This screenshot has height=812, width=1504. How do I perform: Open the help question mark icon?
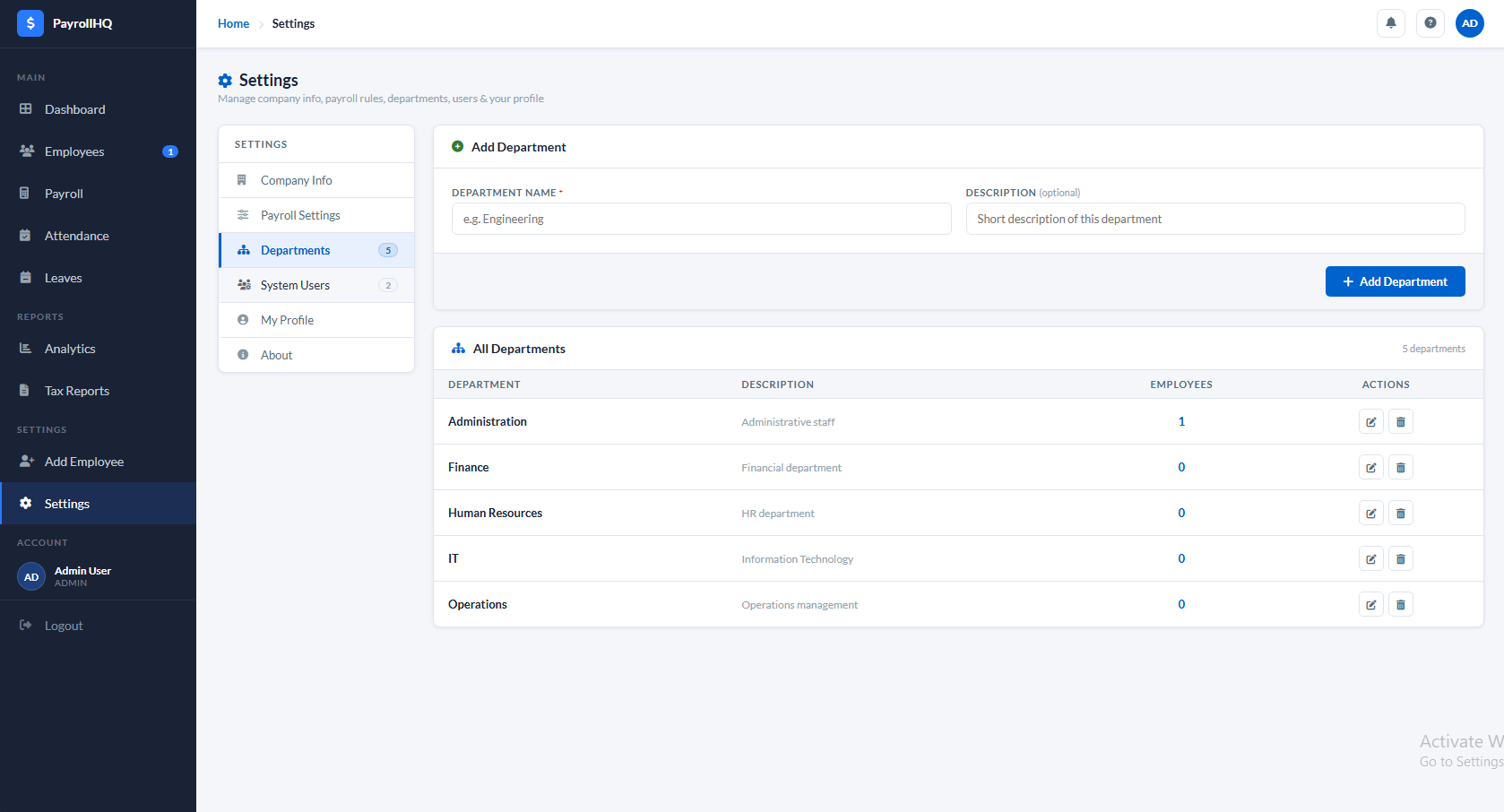tap(1430, 23)
